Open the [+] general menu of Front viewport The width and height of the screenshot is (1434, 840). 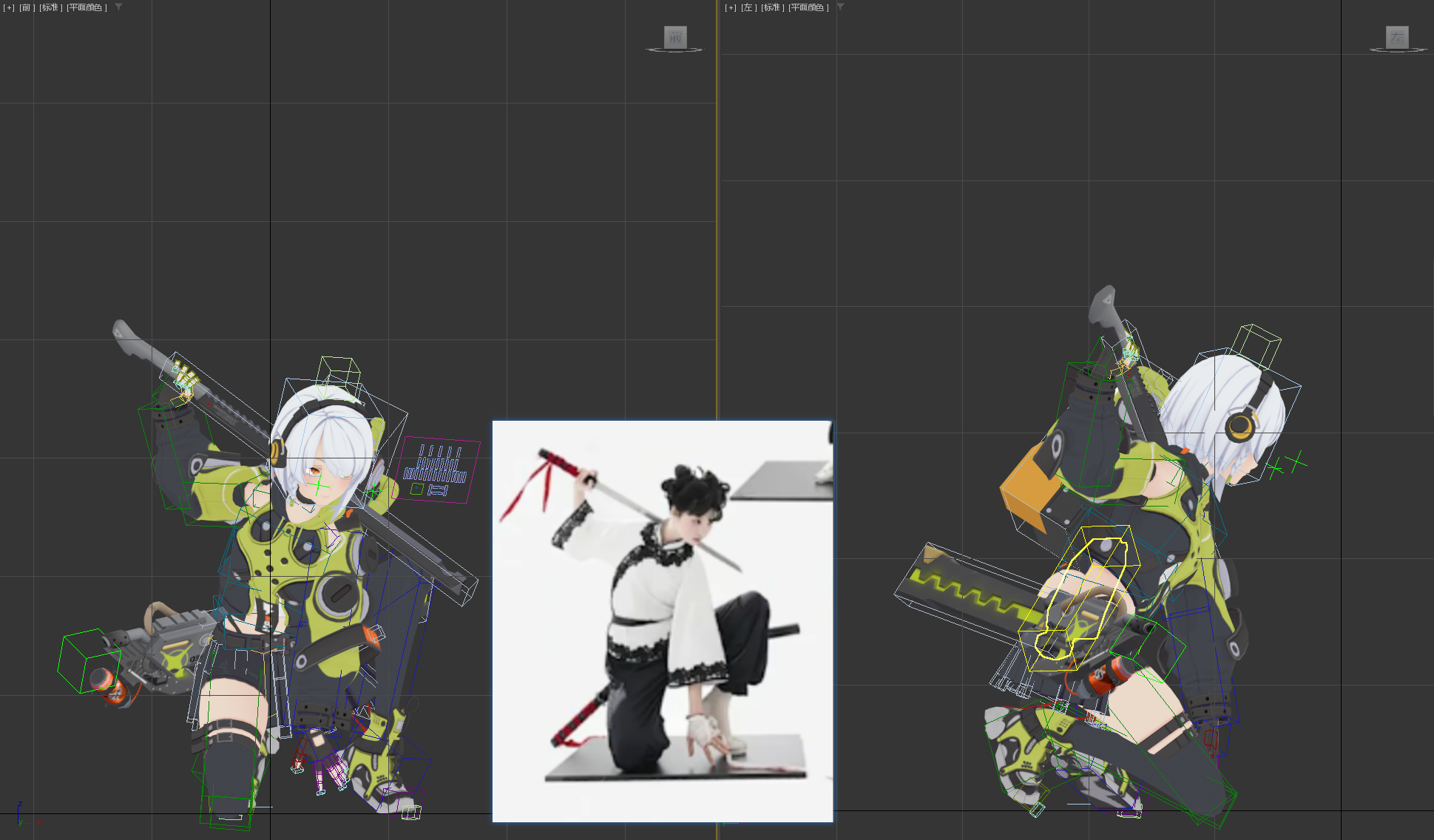coord(8,7)
